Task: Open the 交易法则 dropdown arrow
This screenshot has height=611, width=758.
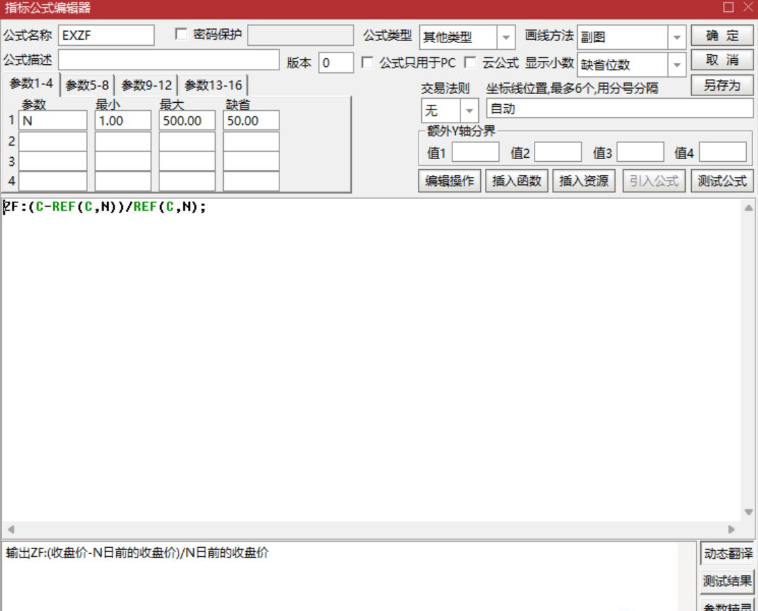Action: point(469,111)
